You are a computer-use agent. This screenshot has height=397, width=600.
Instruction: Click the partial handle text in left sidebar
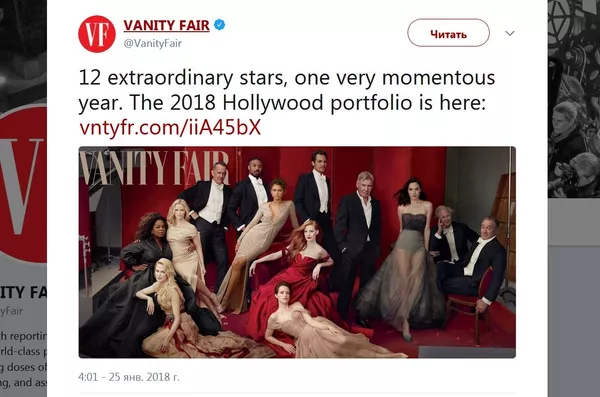coord(11,310)
